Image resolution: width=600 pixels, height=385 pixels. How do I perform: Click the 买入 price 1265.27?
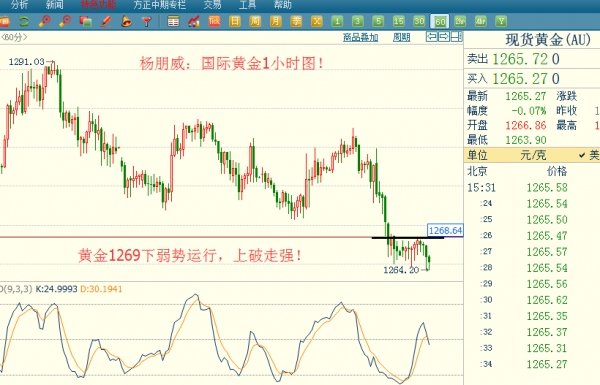pyautogui.click(x=520, y=79)
